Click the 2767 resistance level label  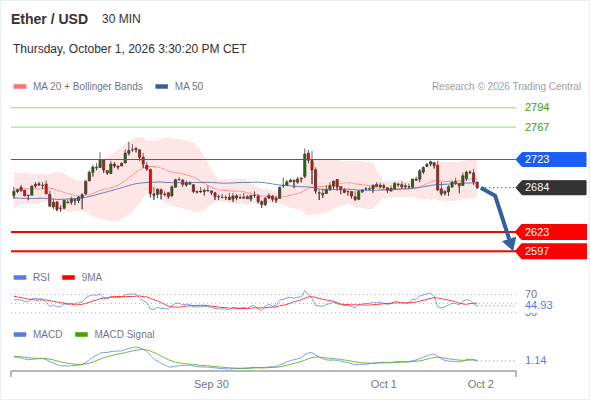(537, 127)
